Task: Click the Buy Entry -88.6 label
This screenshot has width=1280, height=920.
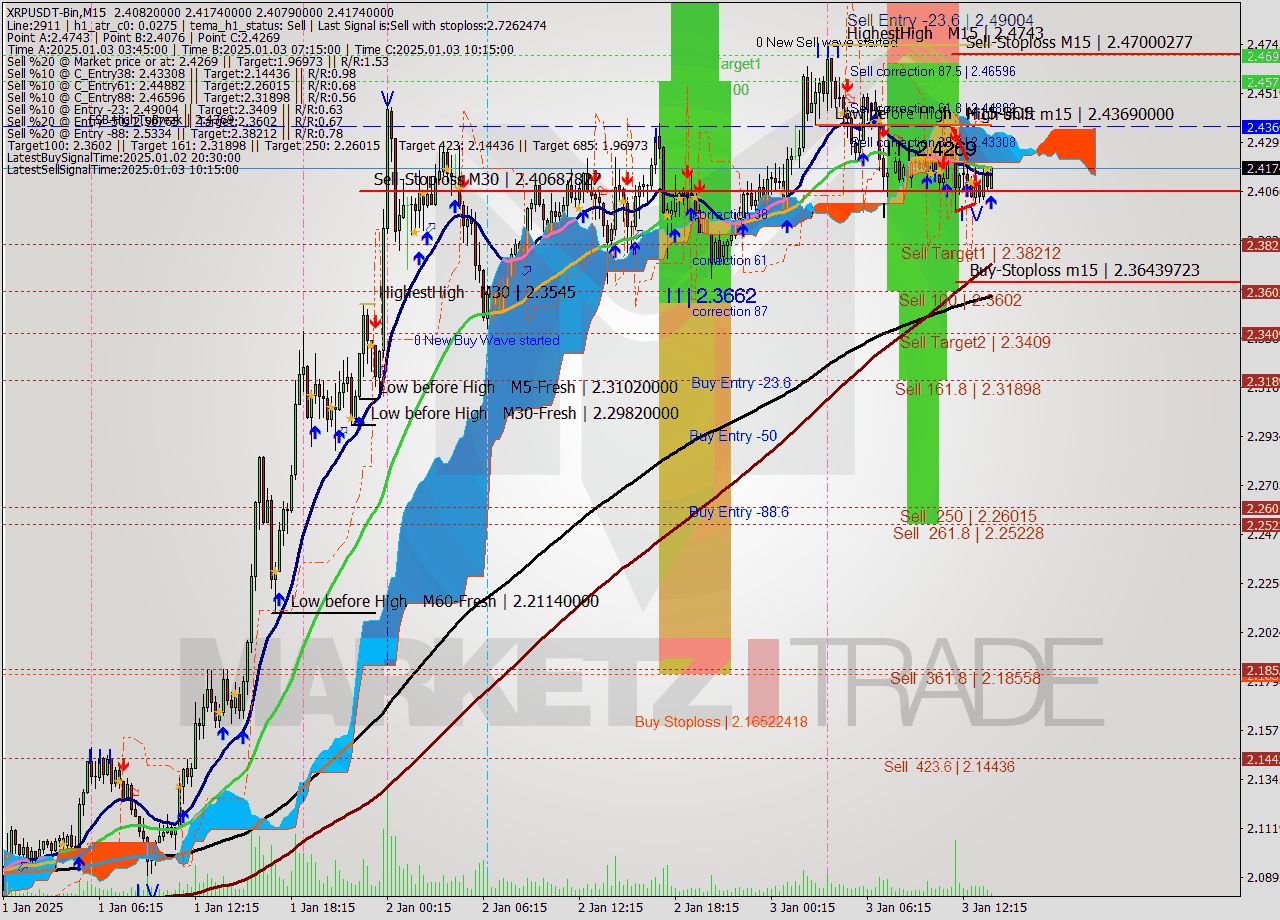Action: tap(739, 512)
